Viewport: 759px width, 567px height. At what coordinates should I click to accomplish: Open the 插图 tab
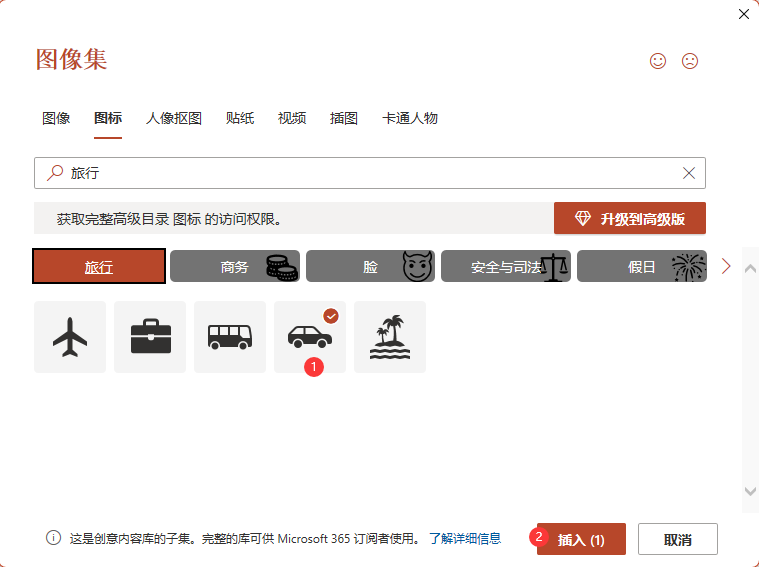click(x=344, y=118)
